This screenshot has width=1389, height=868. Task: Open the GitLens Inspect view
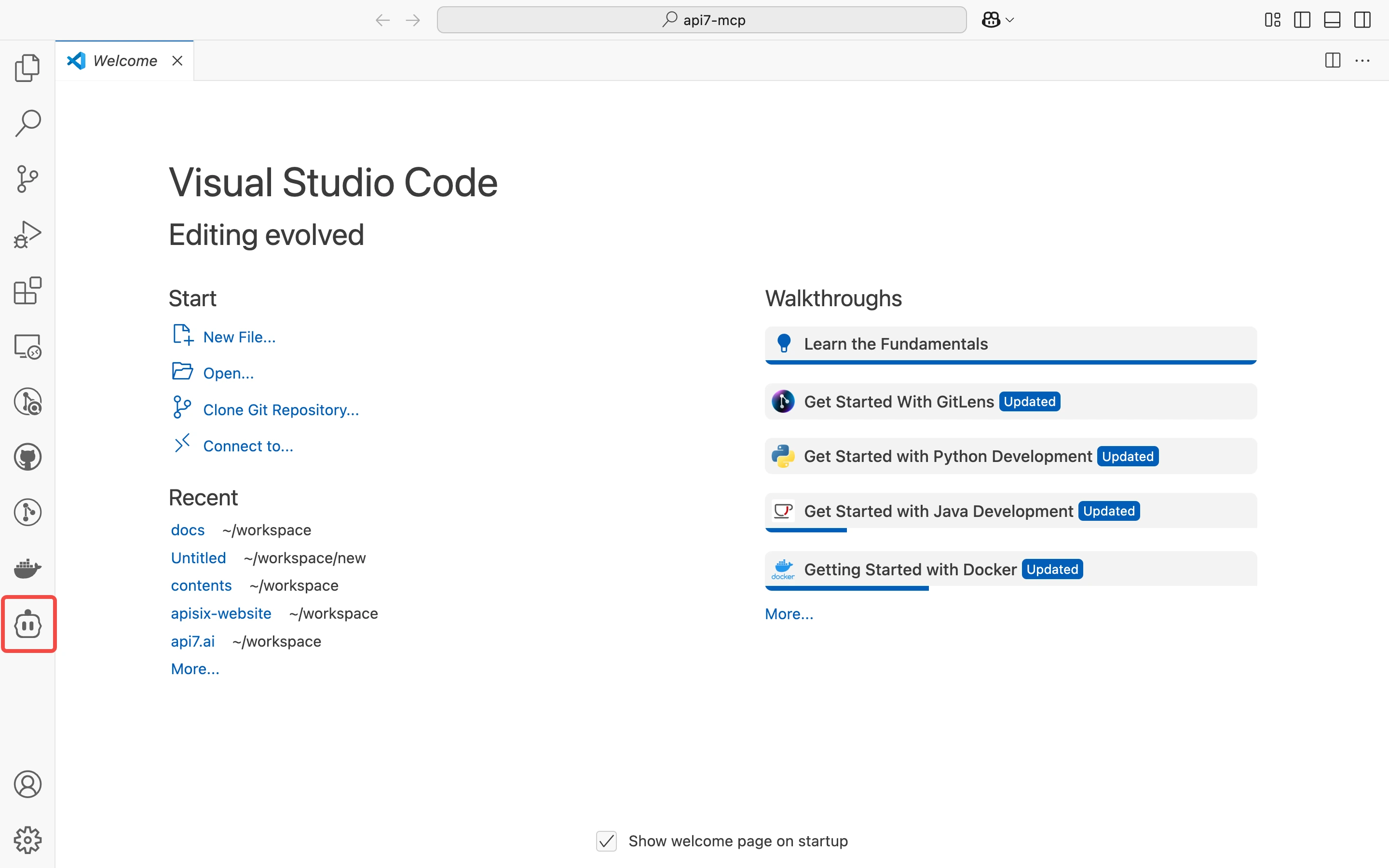click(27, 401)
